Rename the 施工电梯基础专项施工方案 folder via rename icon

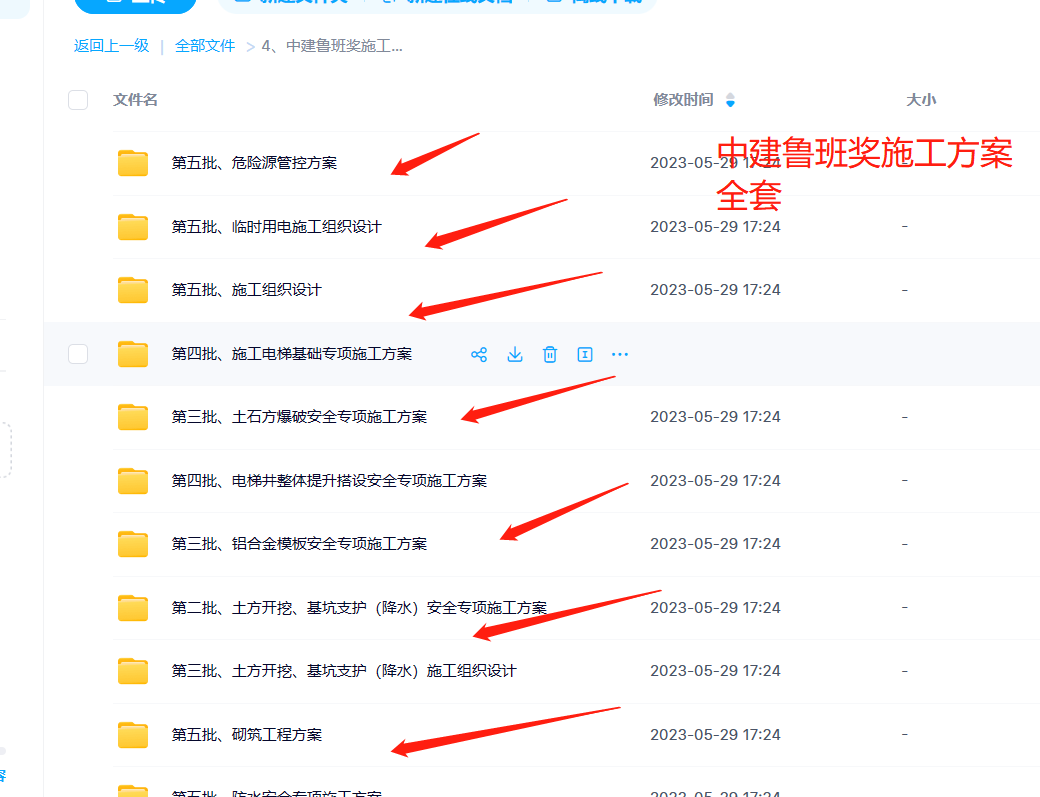point(585,355)
